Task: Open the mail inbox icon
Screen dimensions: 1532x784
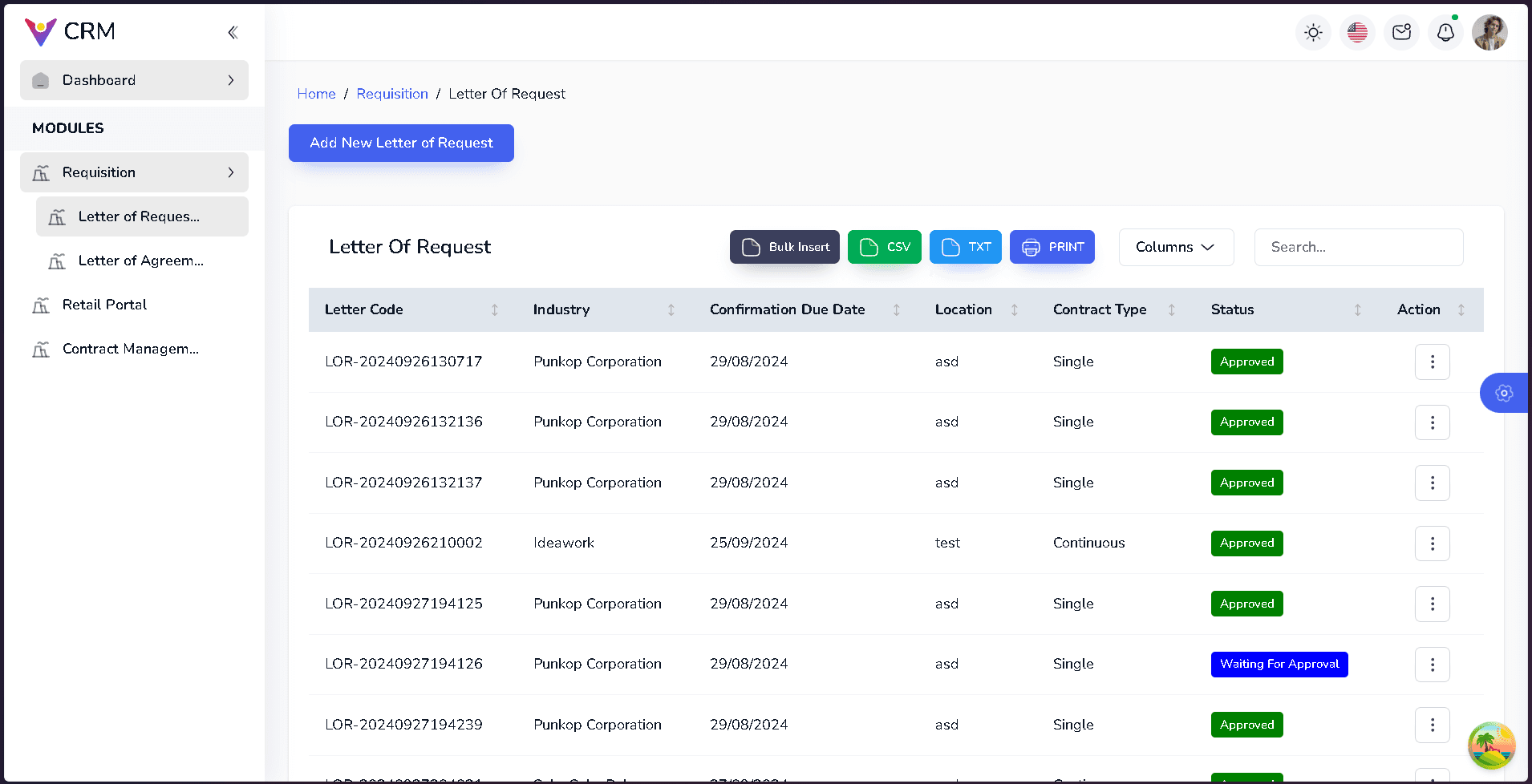Action: 1401,33
